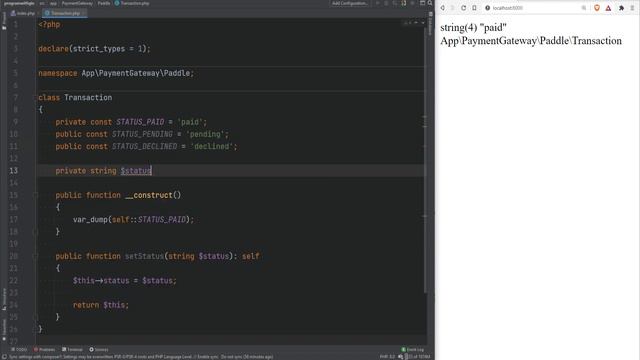Open the TODO tool window
Screen dimensions: 640x360
19,349
